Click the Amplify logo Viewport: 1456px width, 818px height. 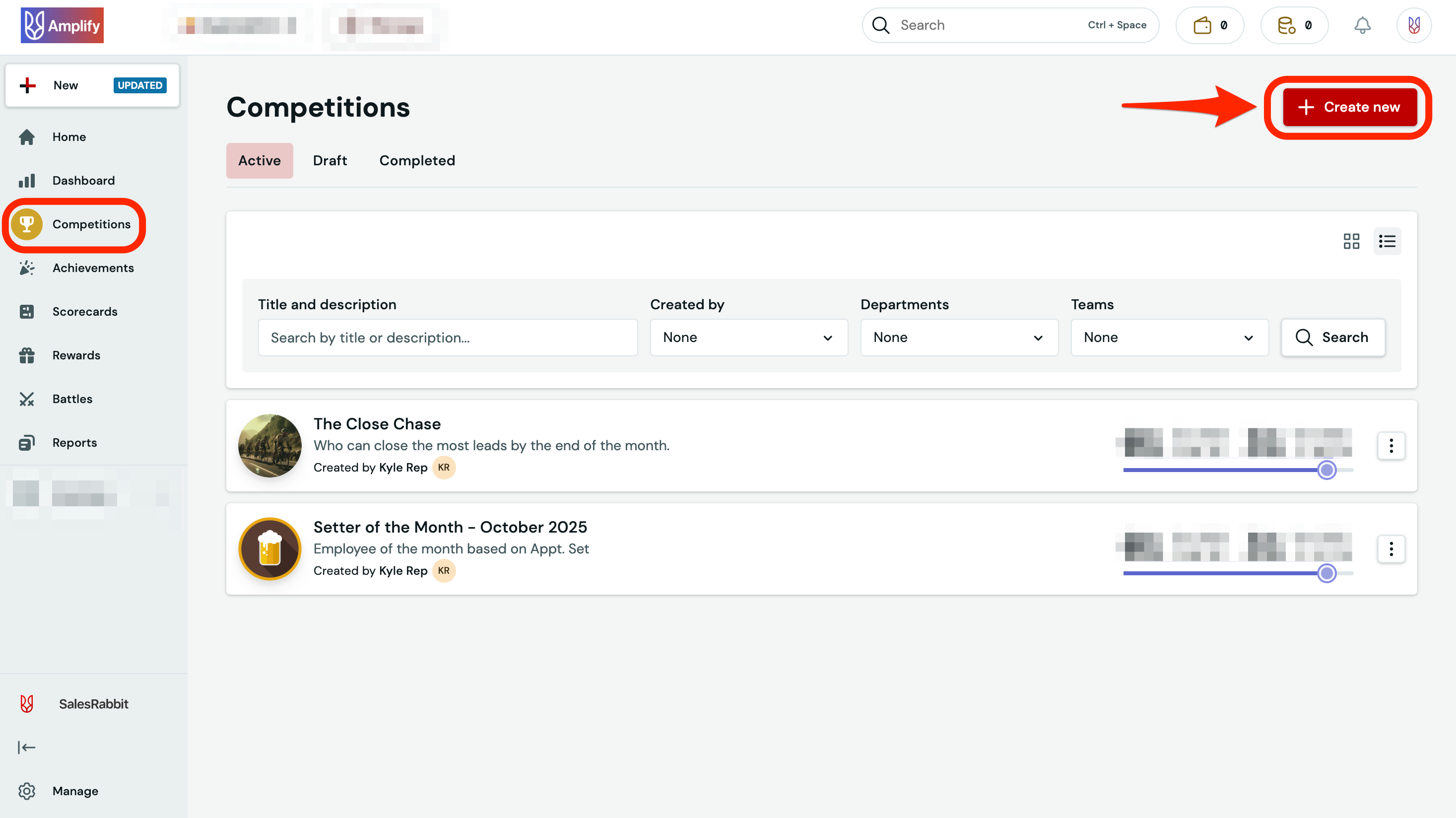(62, 25)
